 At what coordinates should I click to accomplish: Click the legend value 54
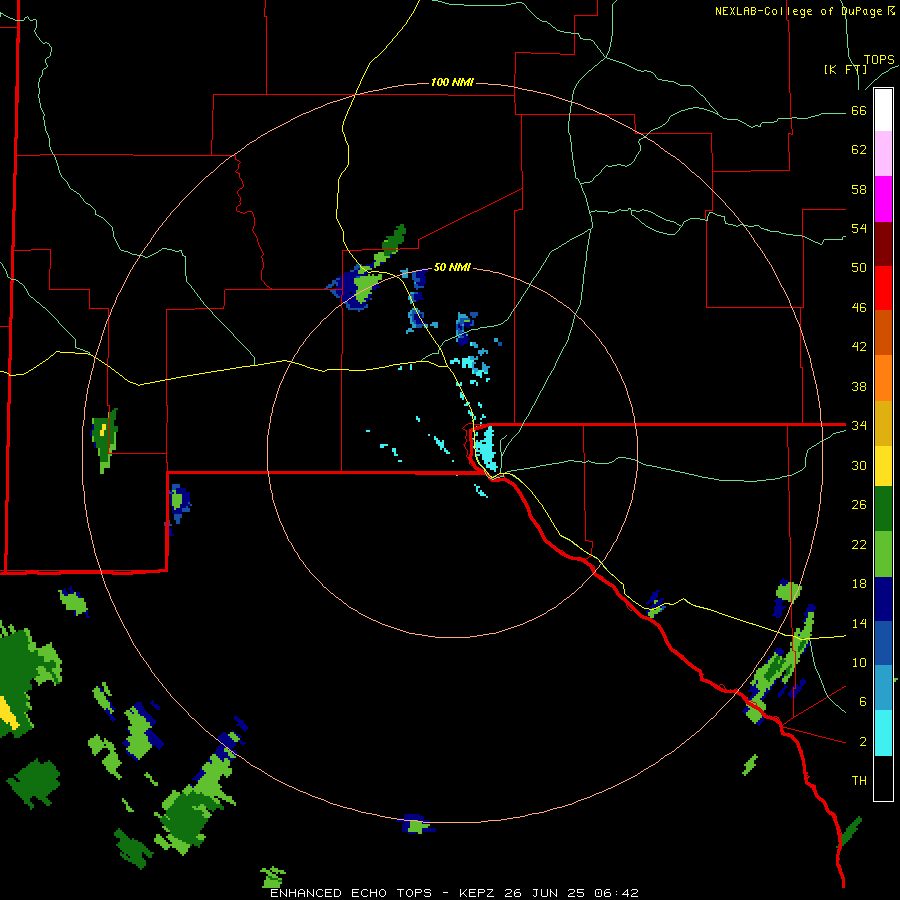859,228
